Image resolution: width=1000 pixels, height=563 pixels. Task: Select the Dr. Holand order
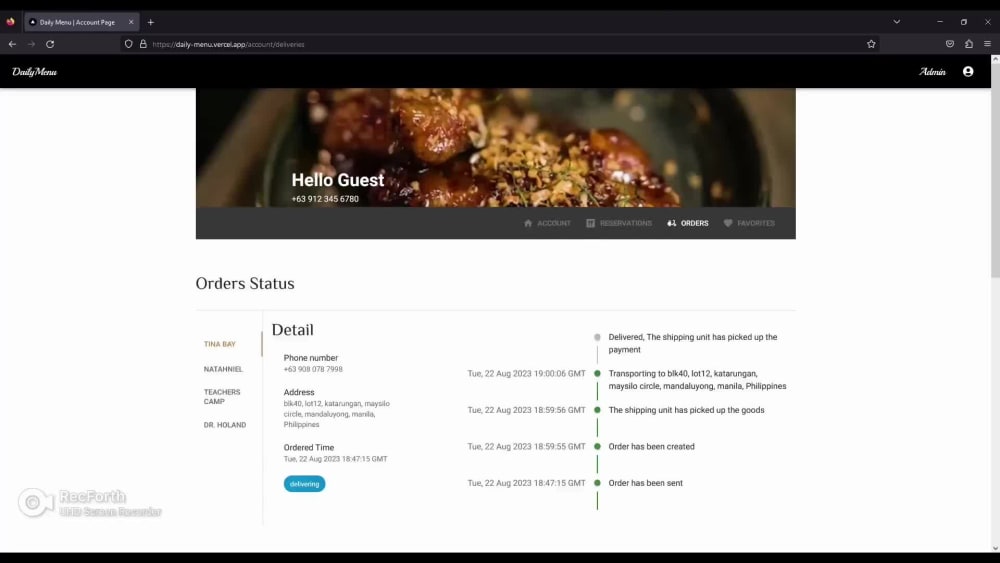[224, 425]
